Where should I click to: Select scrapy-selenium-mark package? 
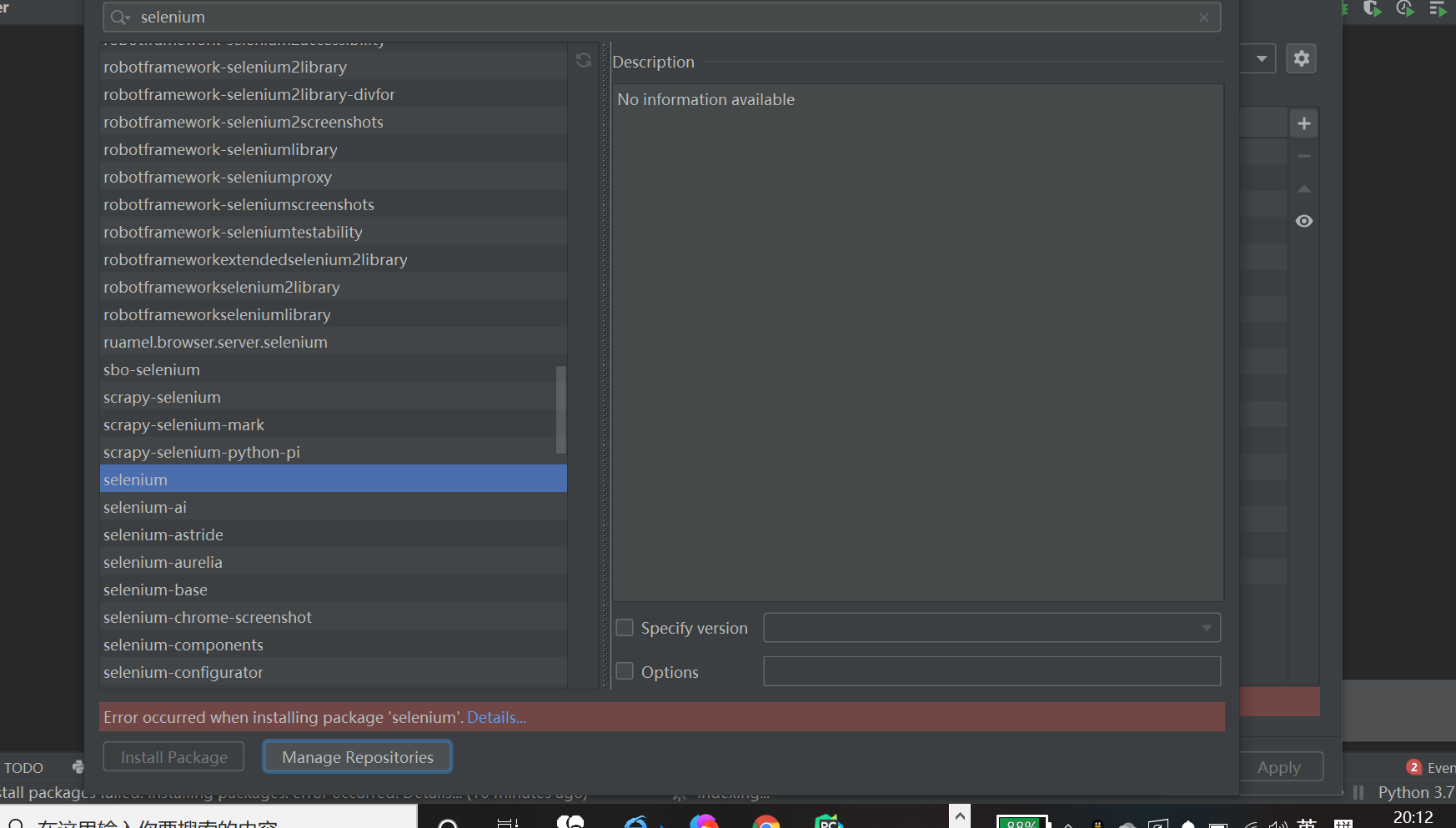[x=334, y=424]
